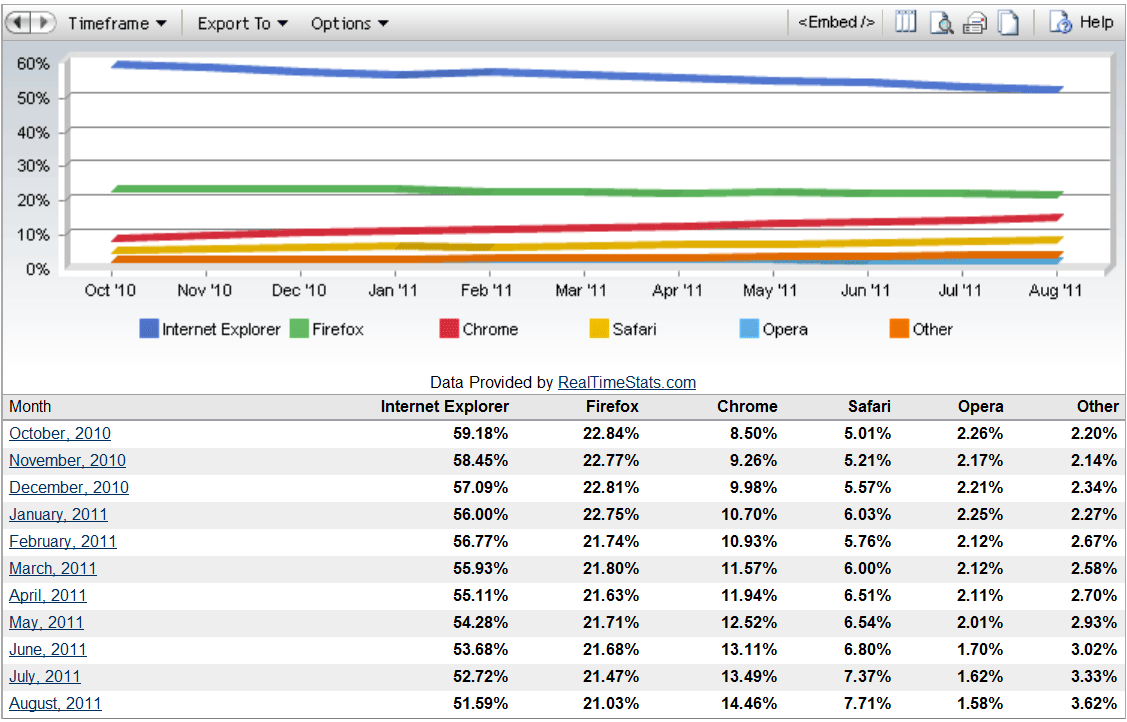Click the Embed code button
1127x722 pixels.
pyautogui.click(x=836, y=22)
